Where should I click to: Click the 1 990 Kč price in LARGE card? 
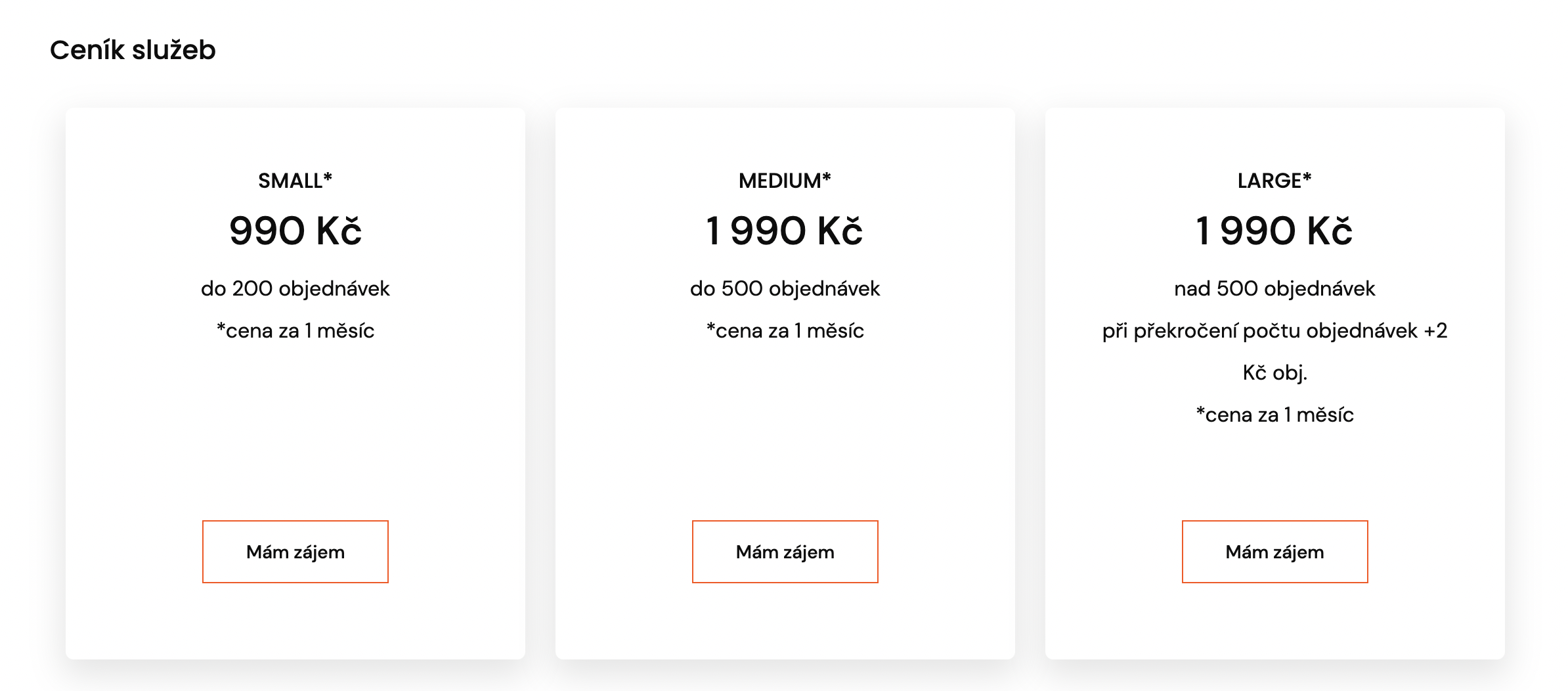click(1274, 231)
